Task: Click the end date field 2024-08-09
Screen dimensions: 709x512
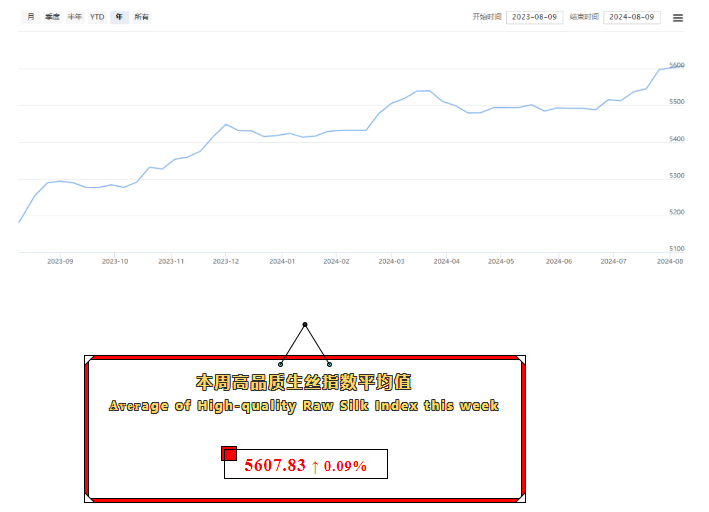Action: point(631,17)
